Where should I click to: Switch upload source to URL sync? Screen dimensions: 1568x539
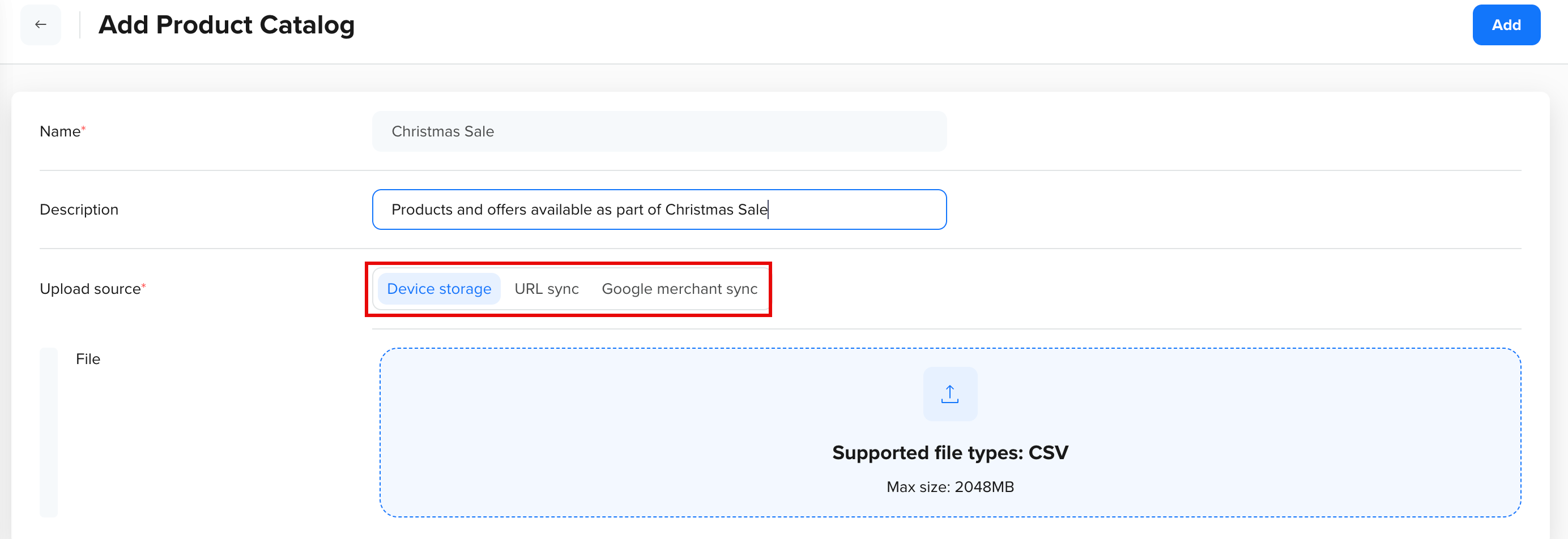pos(547,289)
